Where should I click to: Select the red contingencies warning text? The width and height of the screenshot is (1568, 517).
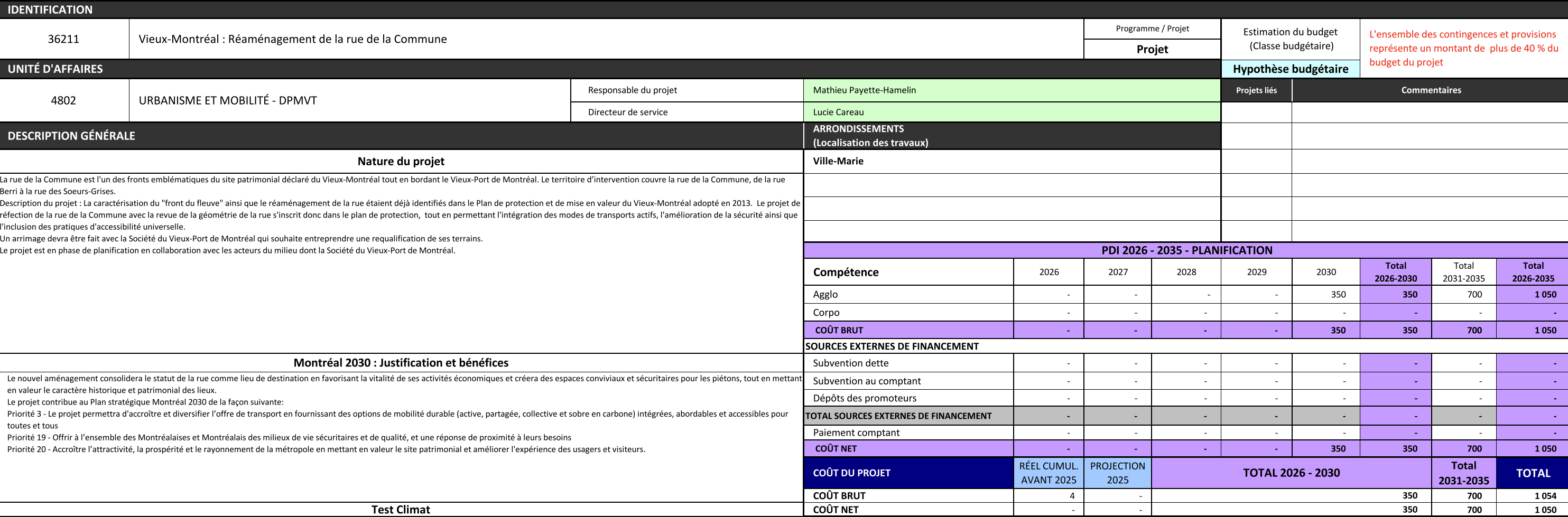point(1463,48)
